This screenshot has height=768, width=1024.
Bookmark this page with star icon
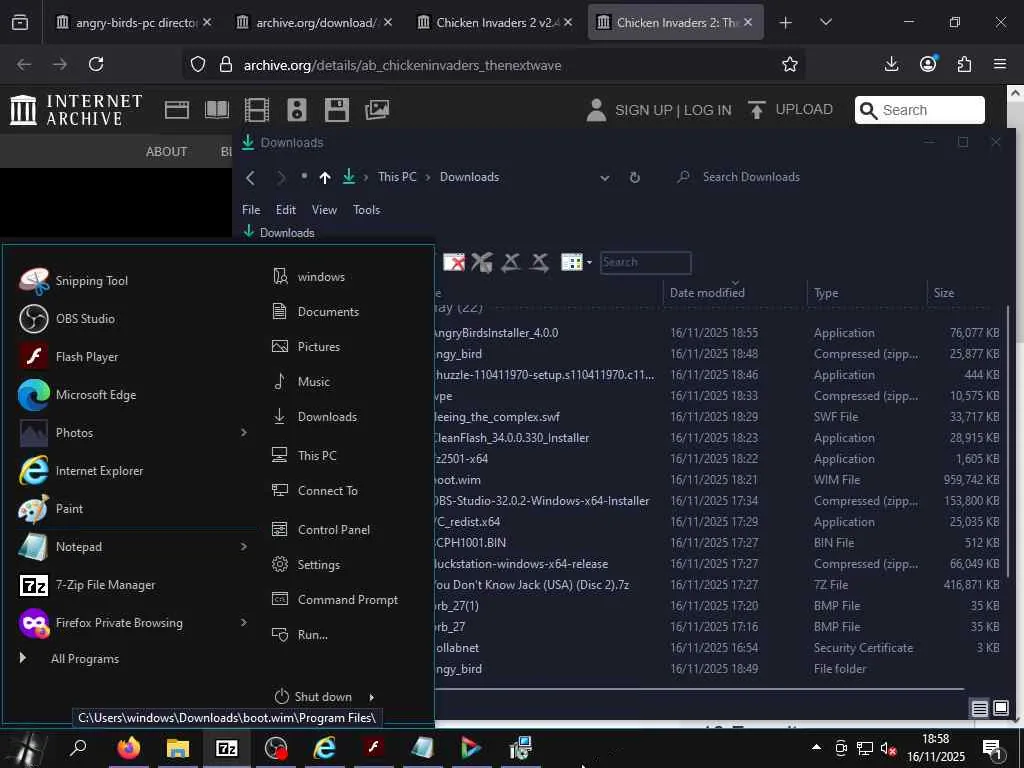pyautogui.click(x=790, y=65)
